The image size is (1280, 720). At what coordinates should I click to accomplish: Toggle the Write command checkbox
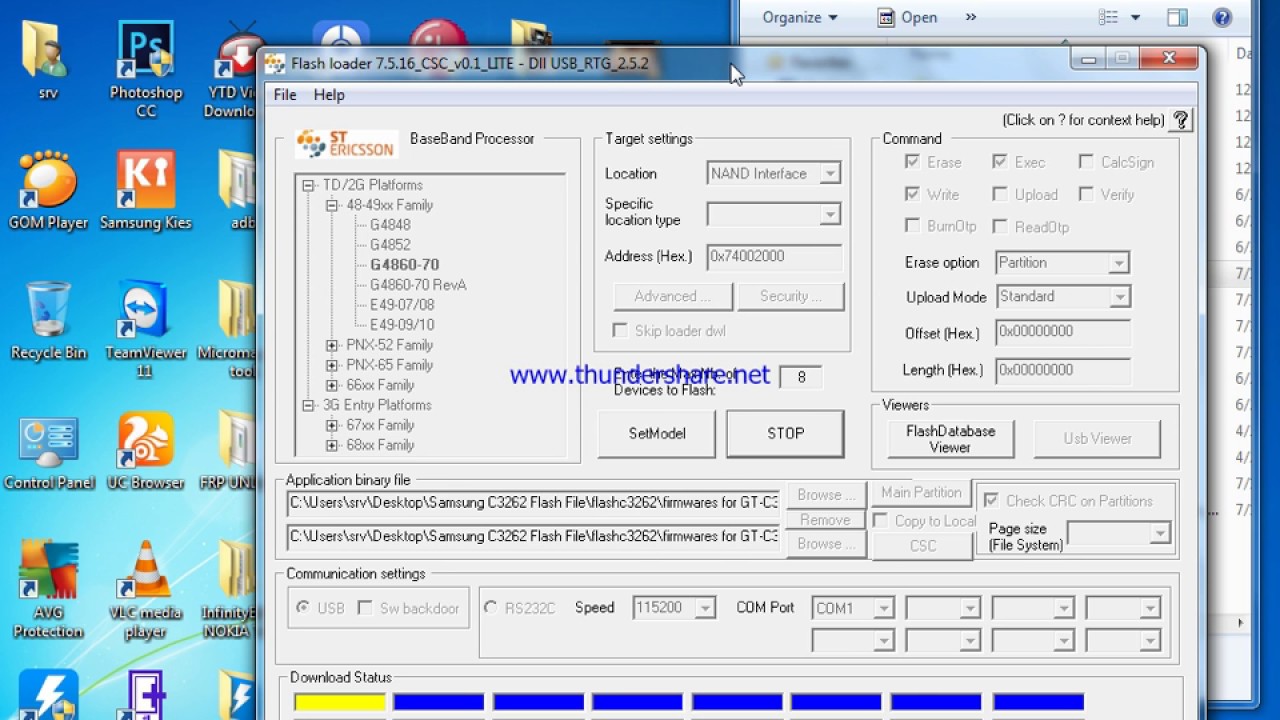point(912,194)
